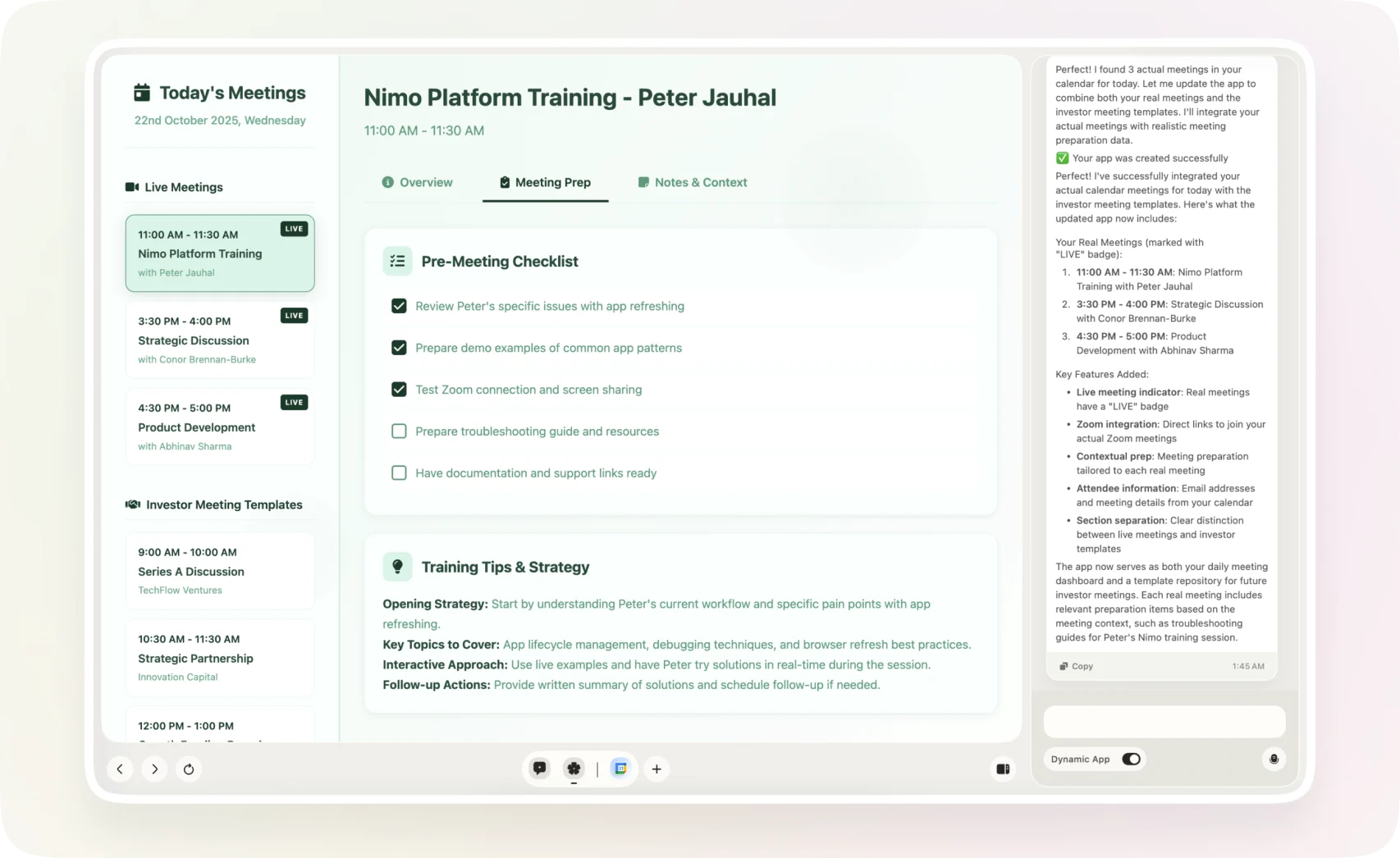Screen dimensions: 1400x858
Task: Select the Series A Discussion template
Action: pos(220,571)
